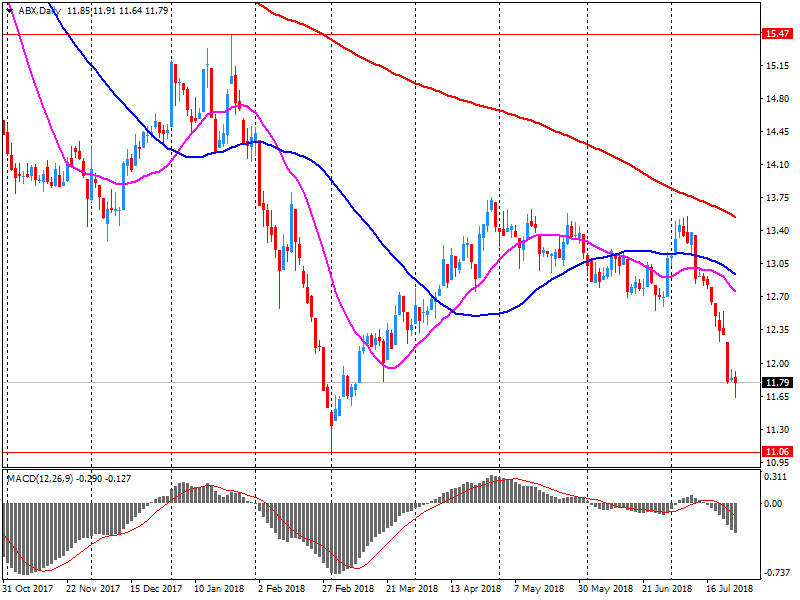Image resolution: width=800 pixels, height=600 pixels.
Task: Click the 14.10 price scale value
Action: tap(777, 164)
